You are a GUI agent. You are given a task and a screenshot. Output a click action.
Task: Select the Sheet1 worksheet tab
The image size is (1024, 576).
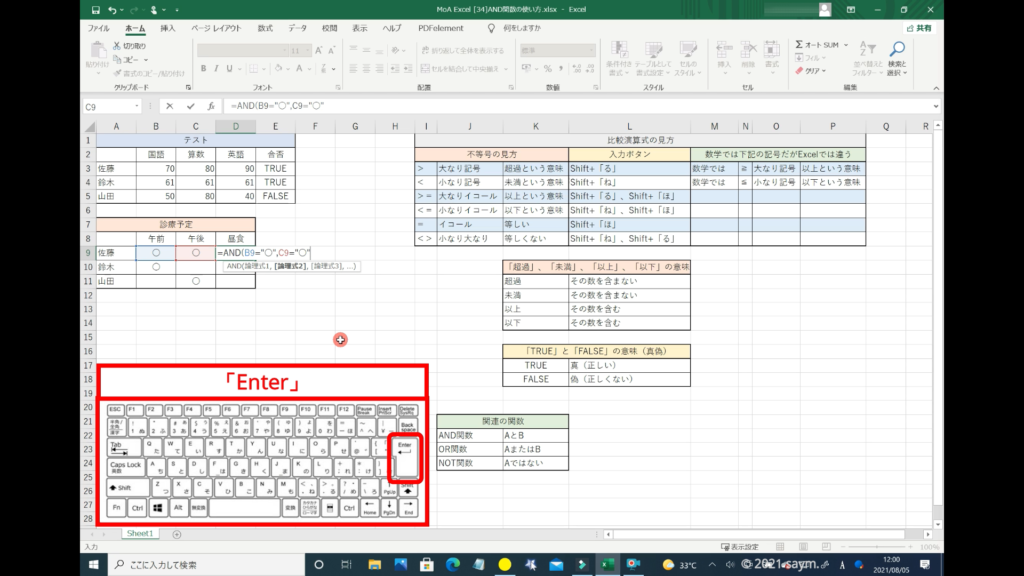(139, 534)
